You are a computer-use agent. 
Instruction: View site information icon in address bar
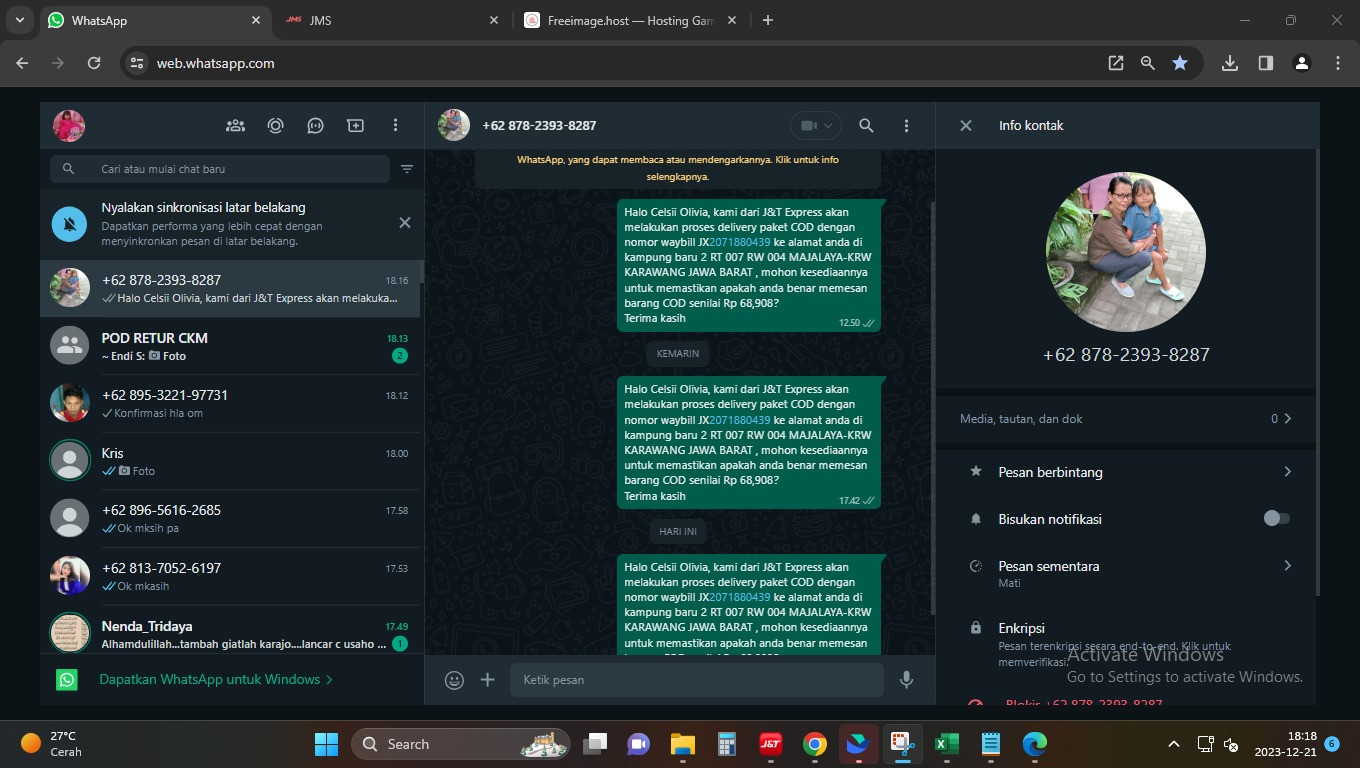[x=138, y=63]
